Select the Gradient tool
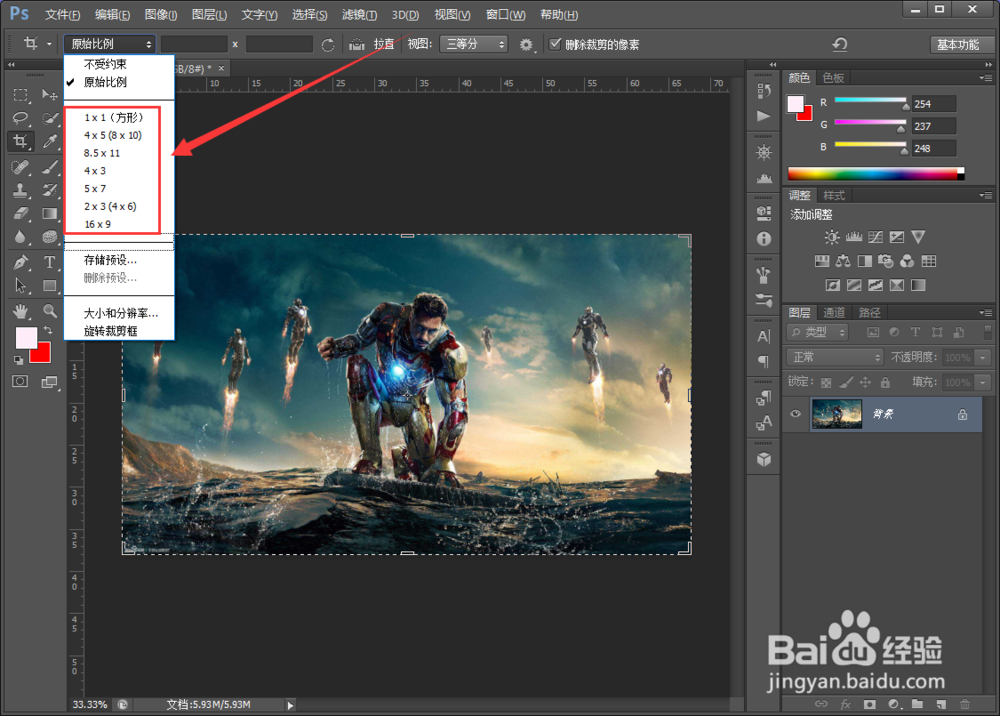1000x716 pixels. click(50, 213)
